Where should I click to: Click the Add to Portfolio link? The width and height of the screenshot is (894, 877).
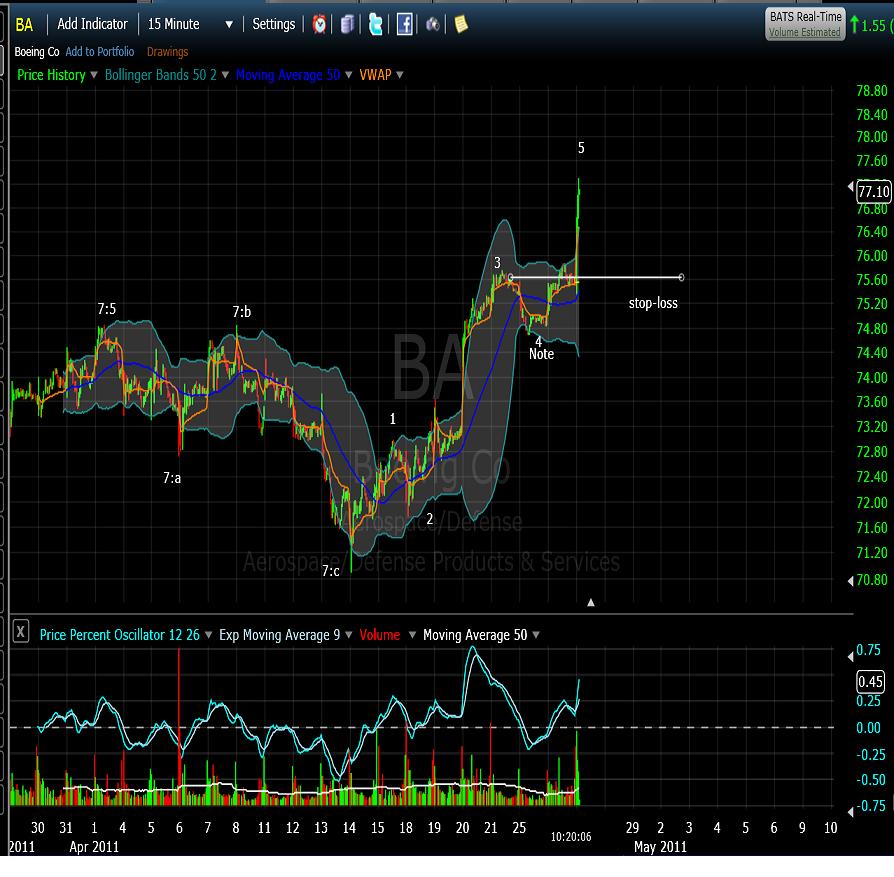click(100, 52)
